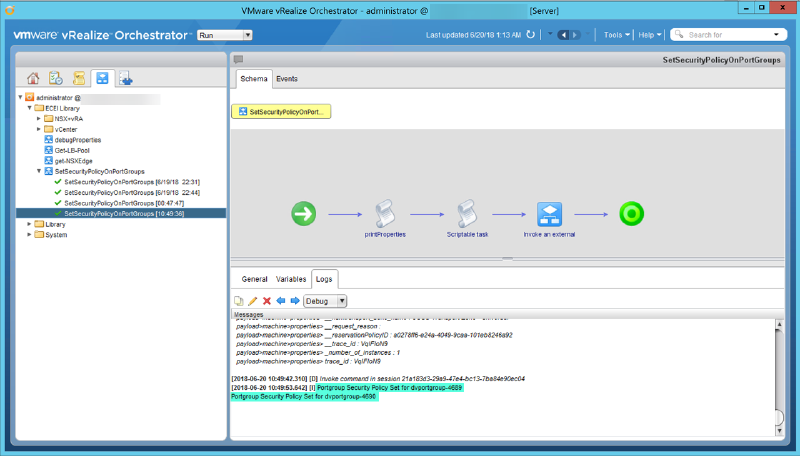
Task: Open the Debug log level dropdown
Action: click(x=342, y=301)
